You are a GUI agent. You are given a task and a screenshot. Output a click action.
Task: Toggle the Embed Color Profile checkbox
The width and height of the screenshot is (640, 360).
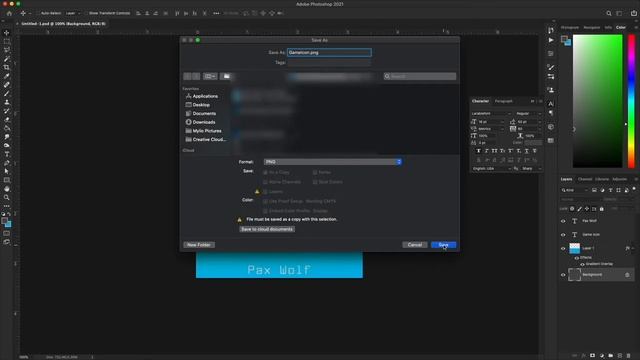(265, 211)
